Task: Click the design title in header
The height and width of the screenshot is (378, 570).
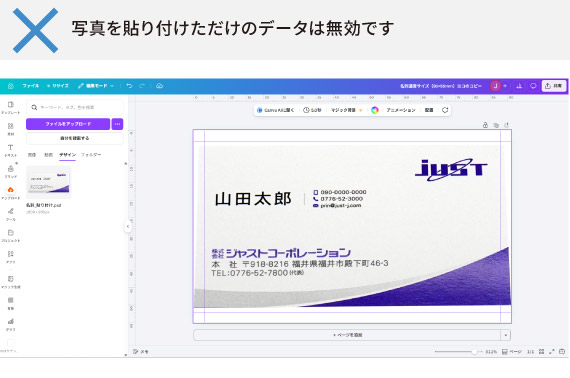Action: tap(441, 86)
